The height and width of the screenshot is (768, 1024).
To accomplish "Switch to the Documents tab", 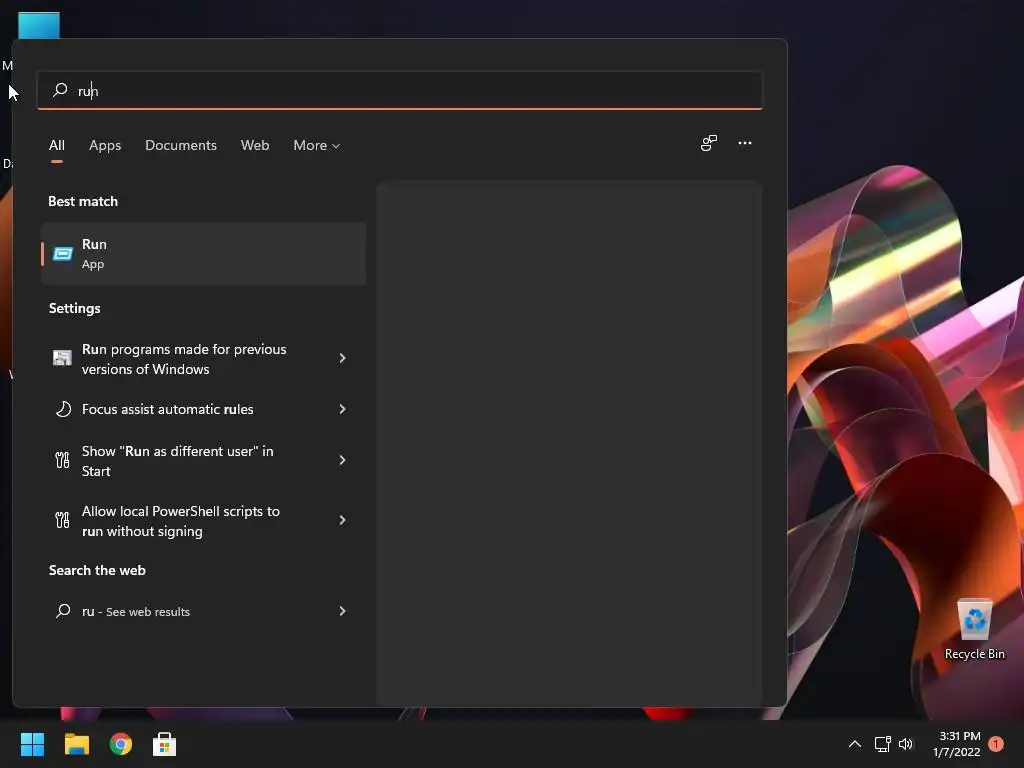I will coord(181,146).
